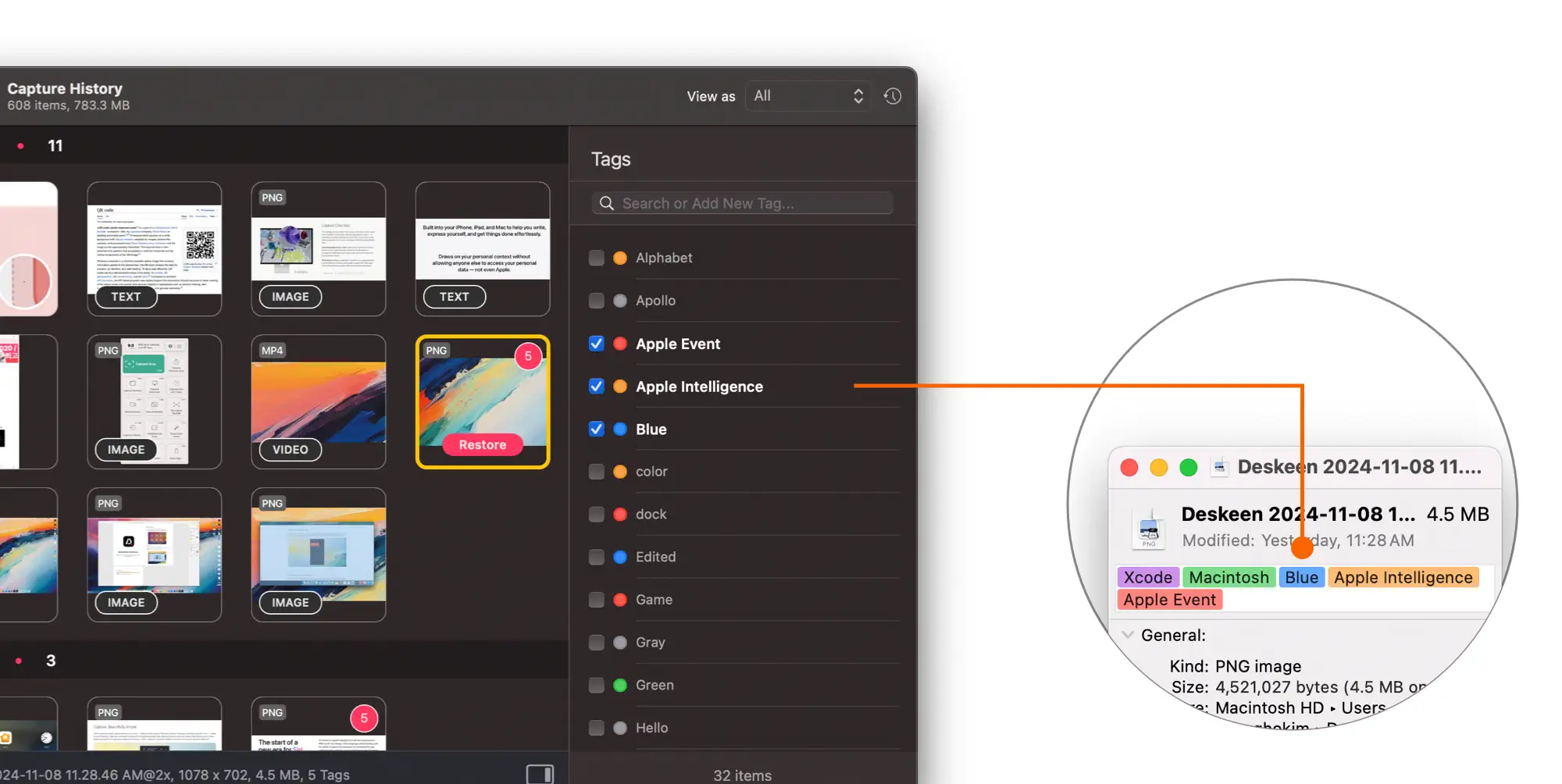
Task: Click the Kind: PNG image line
Action: coord(1236,666)
